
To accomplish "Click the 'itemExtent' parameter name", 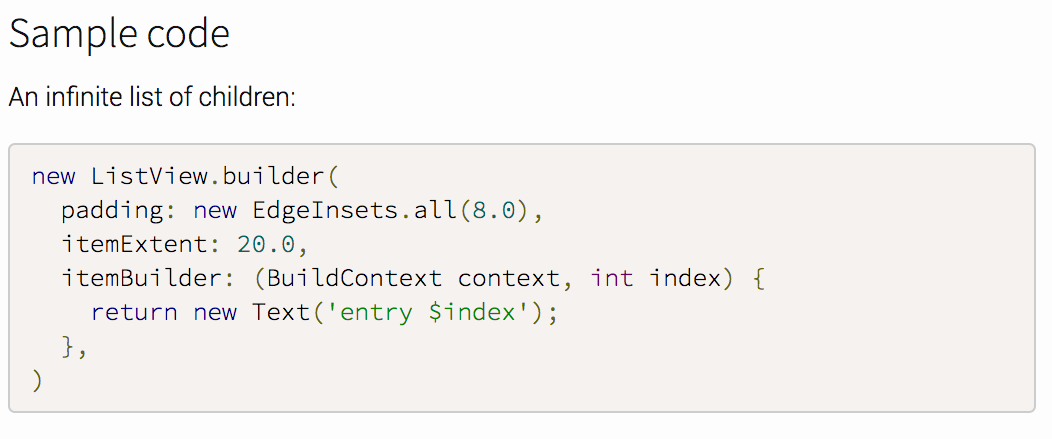I will (x=134, y=244).
